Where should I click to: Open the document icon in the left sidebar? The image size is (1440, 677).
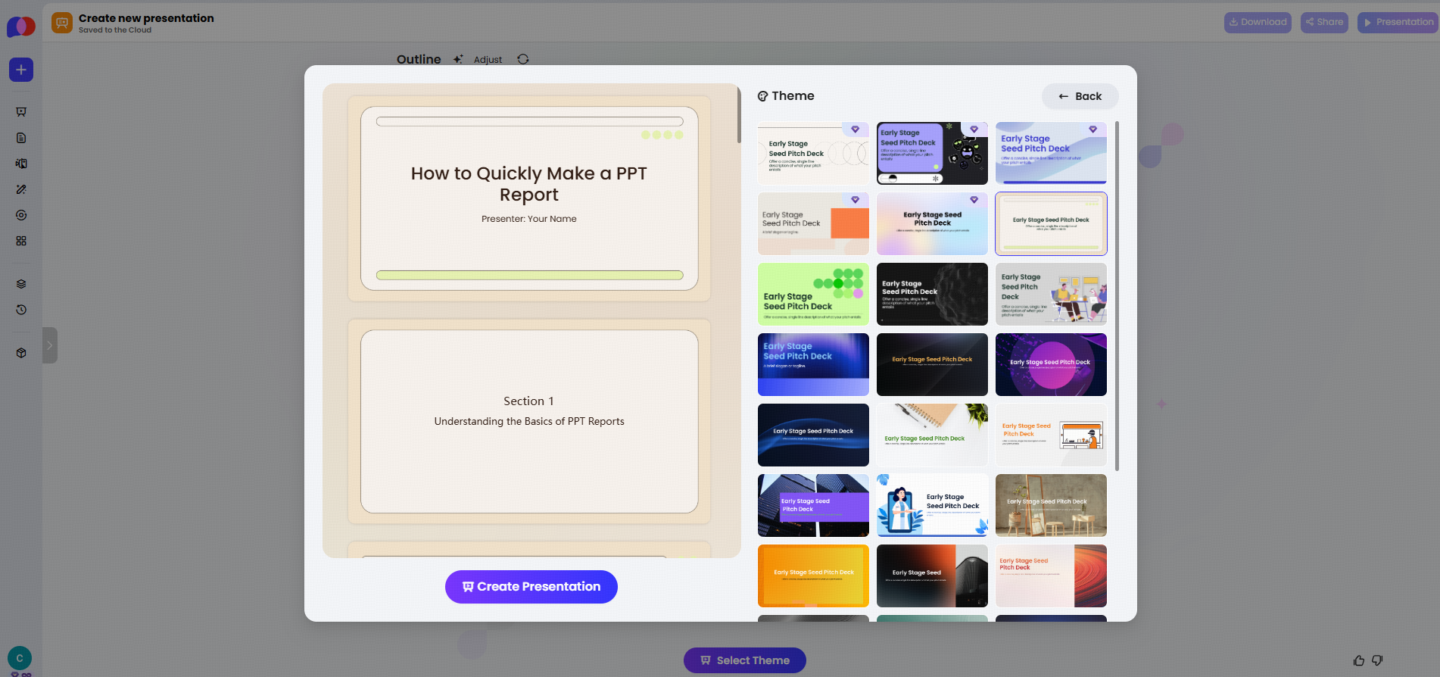click(x=20, y=137)
